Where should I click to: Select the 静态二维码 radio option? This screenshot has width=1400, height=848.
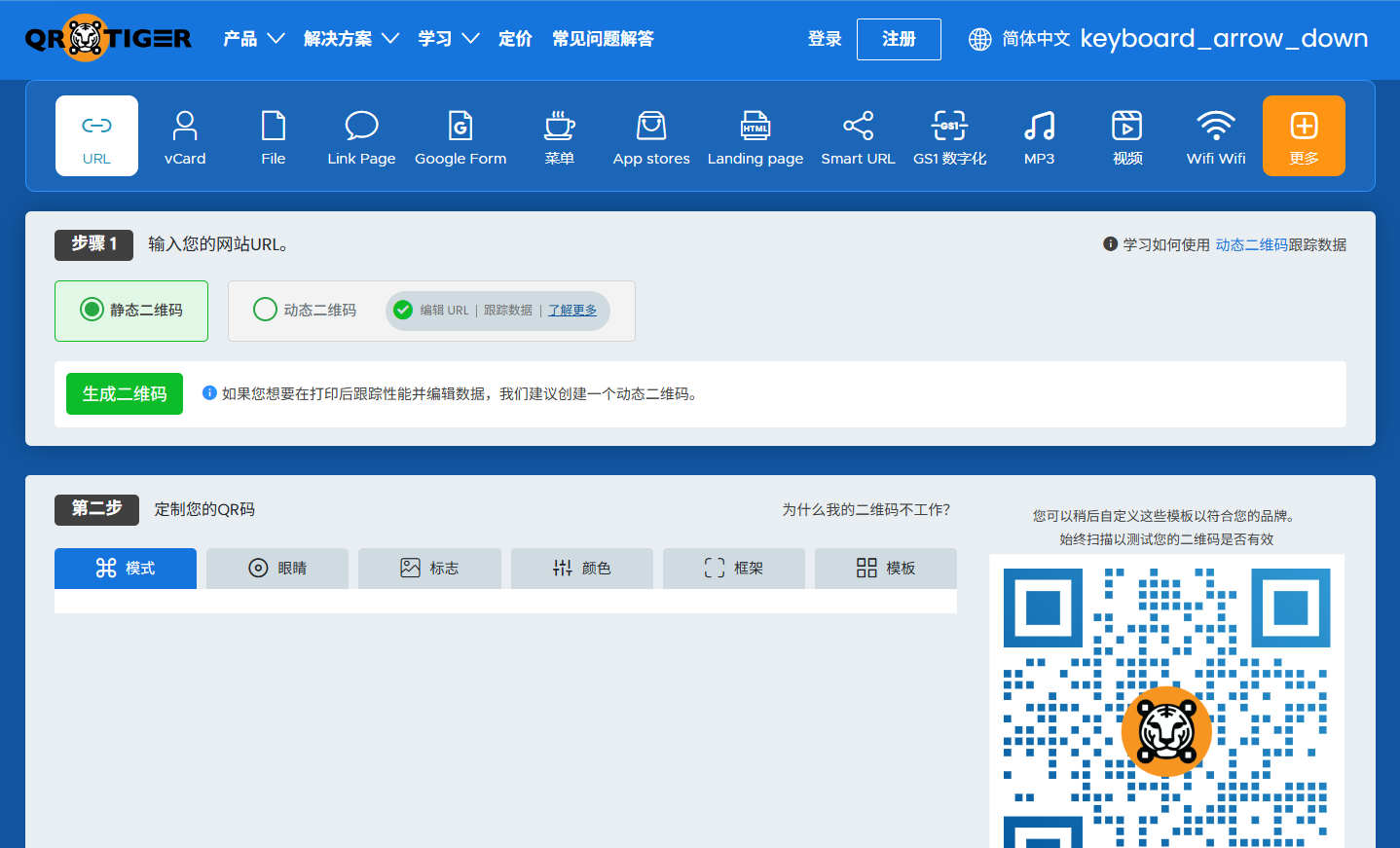(x=92, y=310)
